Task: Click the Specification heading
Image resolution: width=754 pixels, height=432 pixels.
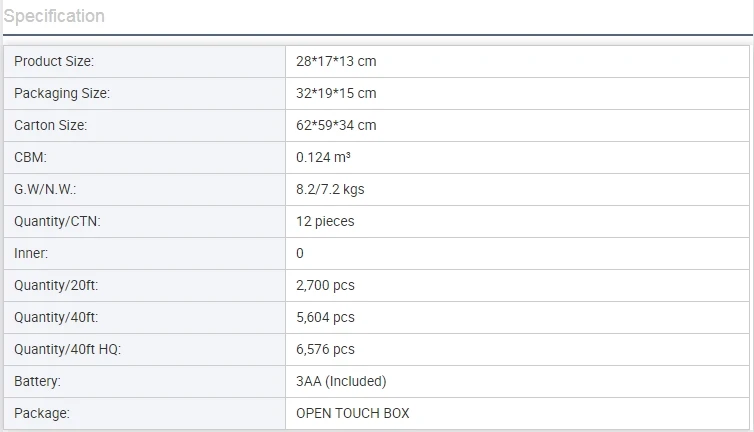Action: pos(54,16)
